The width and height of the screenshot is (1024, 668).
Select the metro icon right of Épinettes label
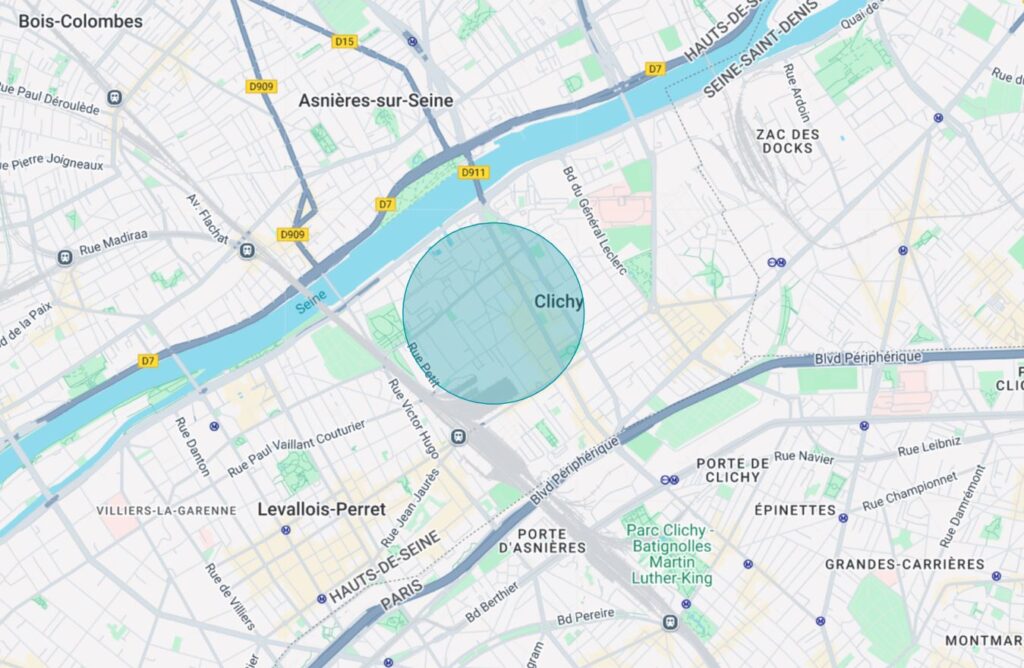(843, 518)
